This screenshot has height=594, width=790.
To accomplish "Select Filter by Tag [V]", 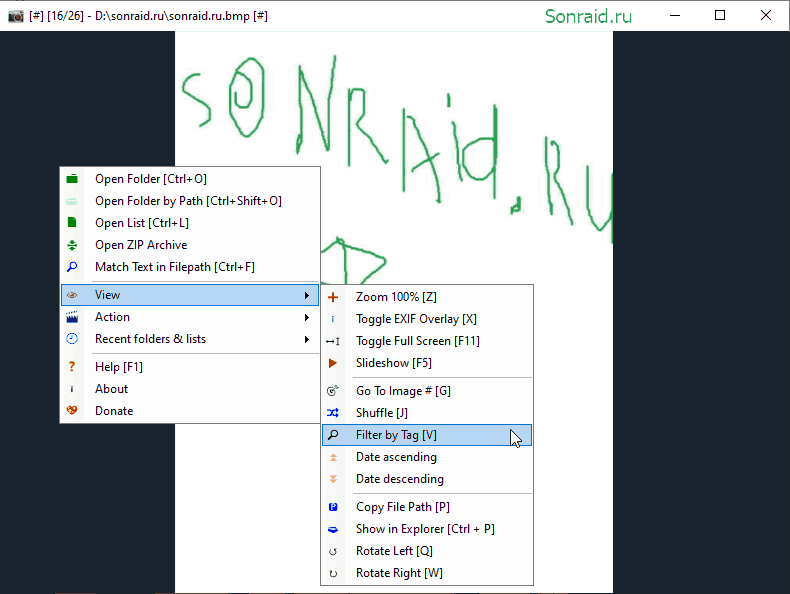I will point(427,435).
